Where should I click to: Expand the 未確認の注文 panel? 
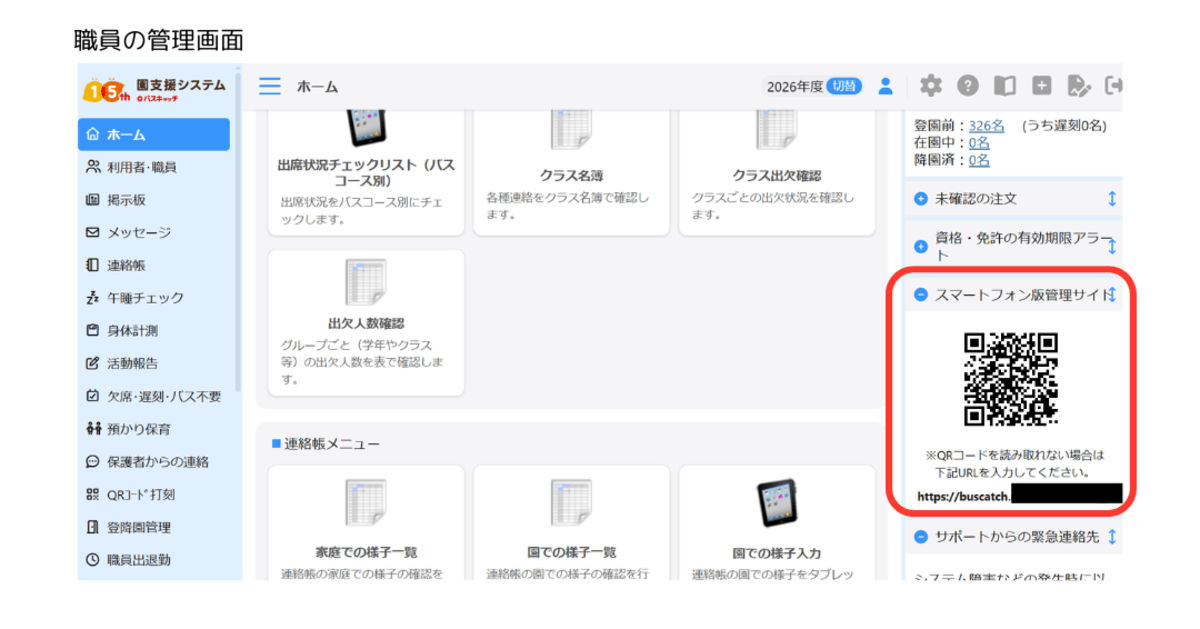921,199
